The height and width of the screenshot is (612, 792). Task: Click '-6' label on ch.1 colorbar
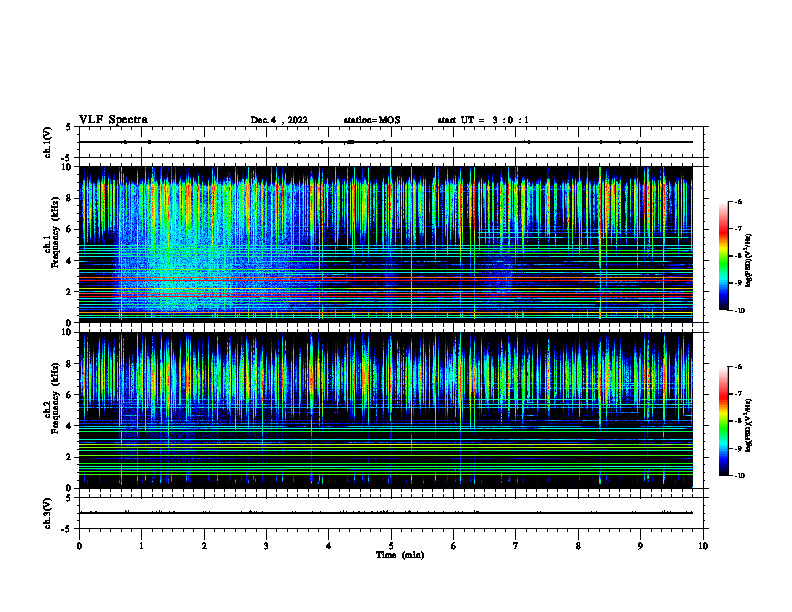[738, 201]
